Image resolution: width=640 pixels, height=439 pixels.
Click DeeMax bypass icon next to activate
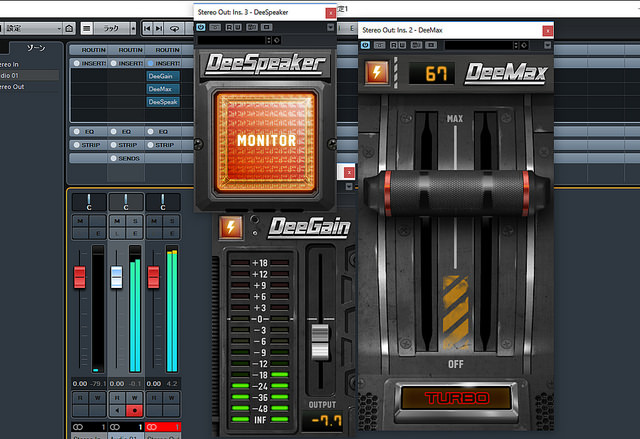380,45
